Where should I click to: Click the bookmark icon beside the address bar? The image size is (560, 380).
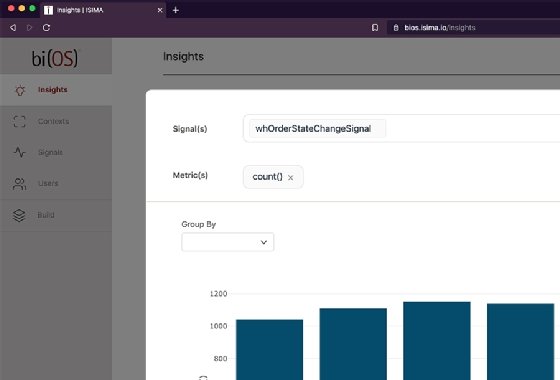tap(375, 28)
